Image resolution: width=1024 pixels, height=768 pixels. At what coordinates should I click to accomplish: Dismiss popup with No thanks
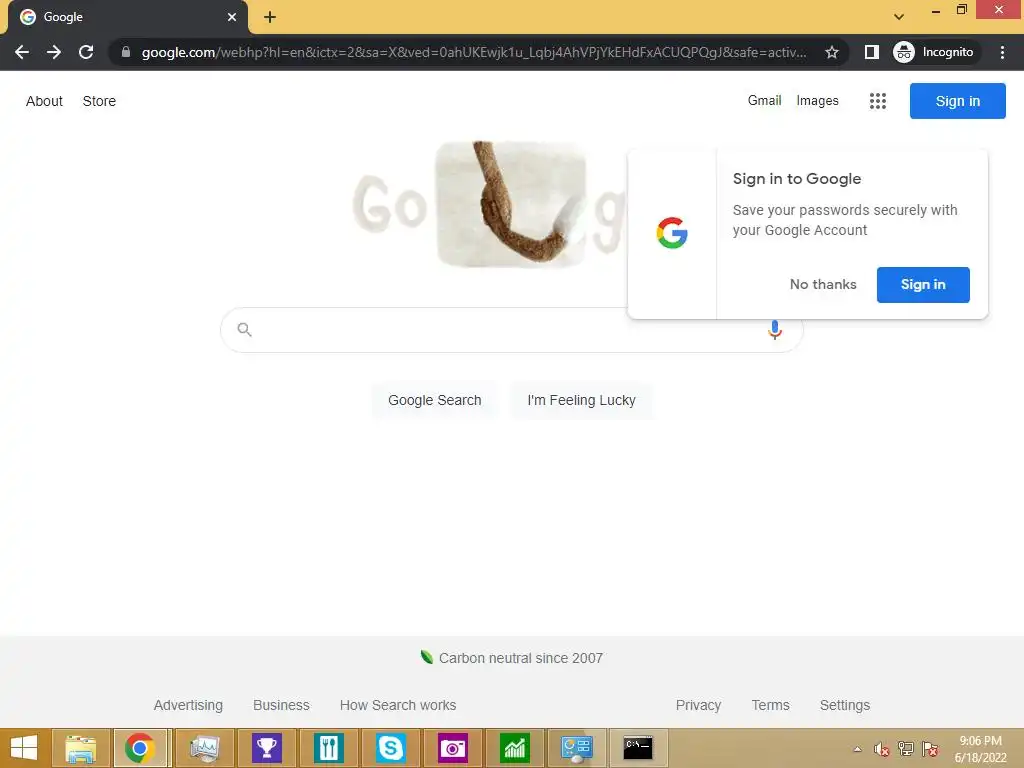click(x=823, y=285)
